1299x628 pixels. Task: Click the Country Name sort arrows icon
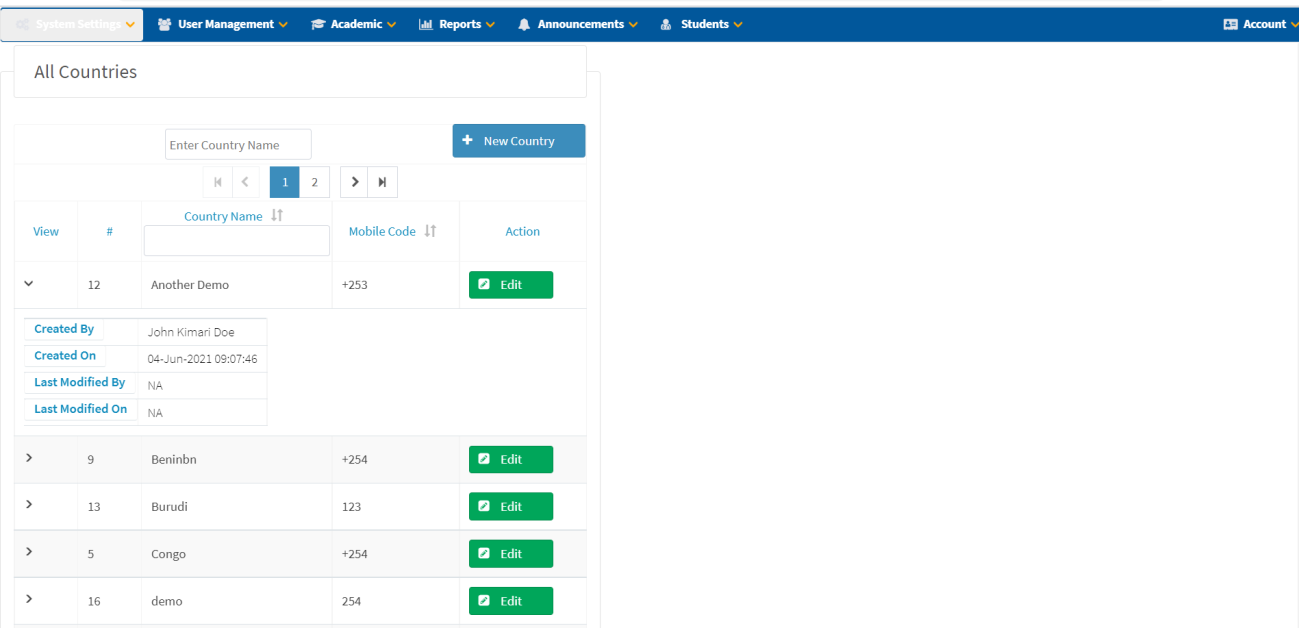(277, 216)
